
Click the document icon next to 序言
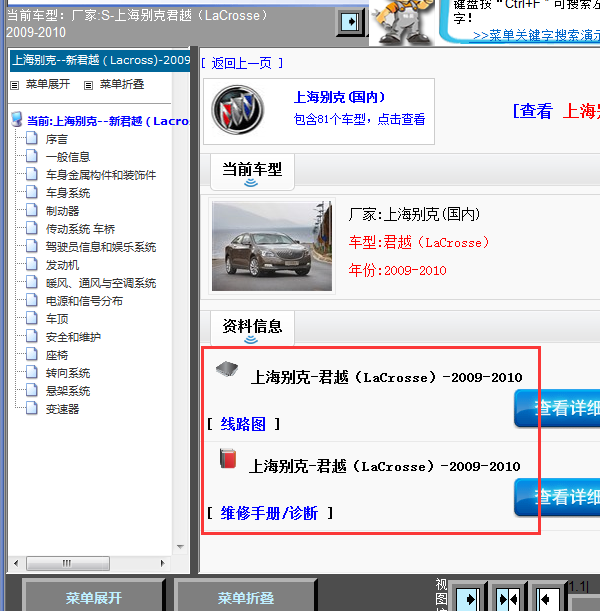(32, 138)
